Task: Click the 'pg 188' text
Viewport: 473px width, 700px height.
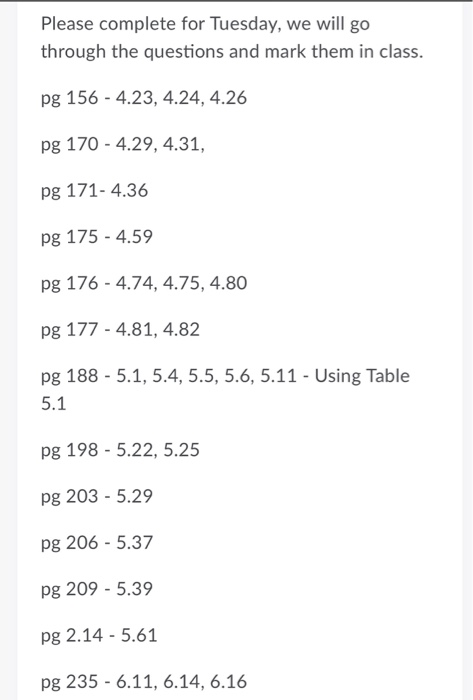Action: (x=69, y=377)
